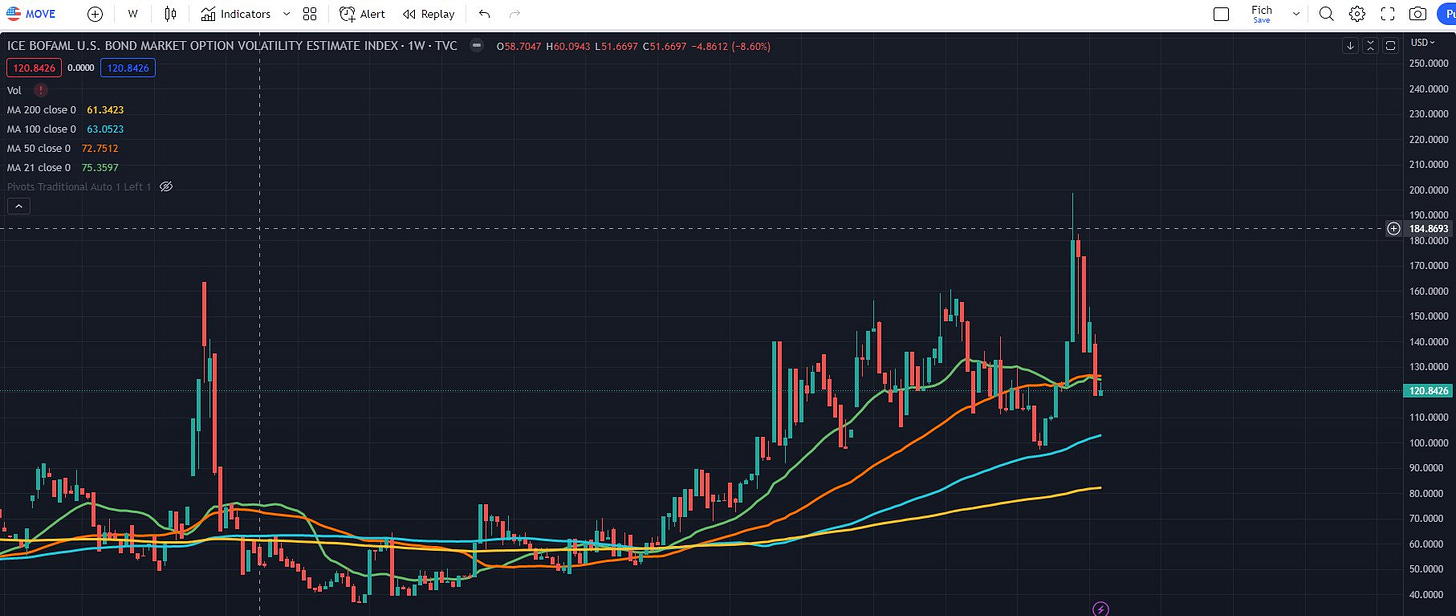Image resolution: width=1456 pixels, height=616 pixels.
Task: Click the 250.0000 price axis label
Action: (x=1428, y=63)
